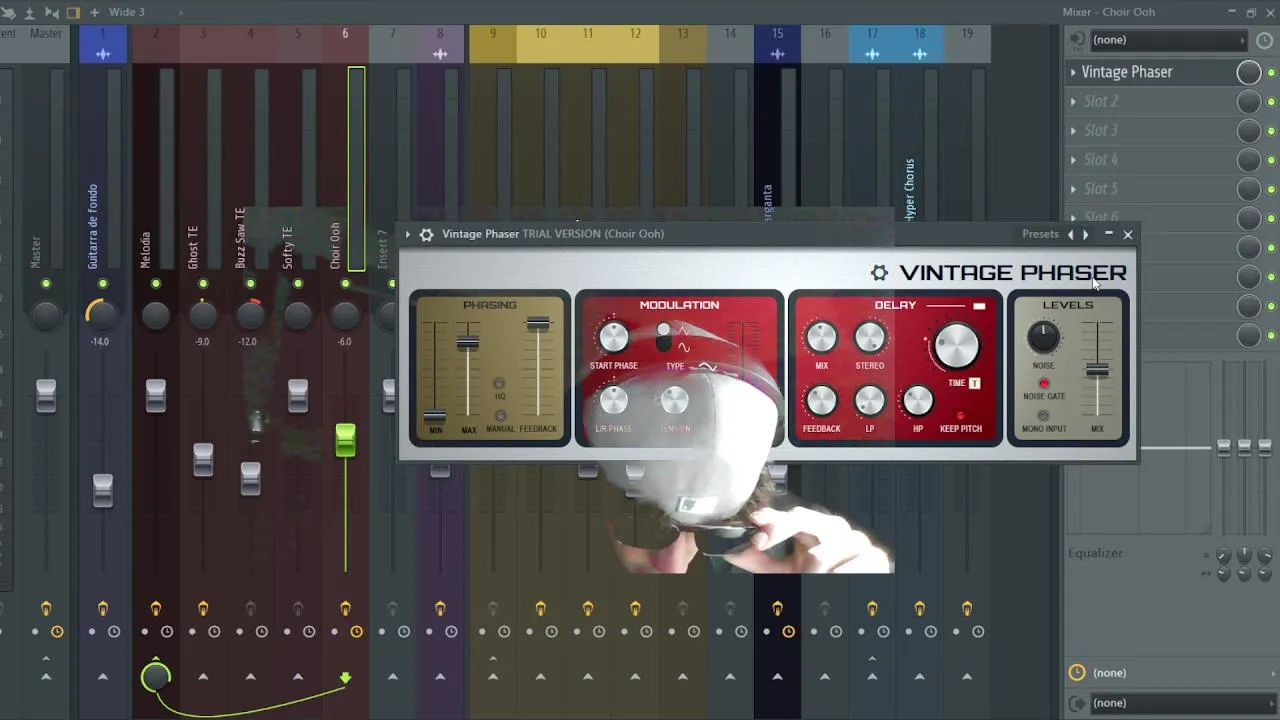The image size is (1280, 720).
Task: Select mixer track 15 header
Action: coord(777,45)
